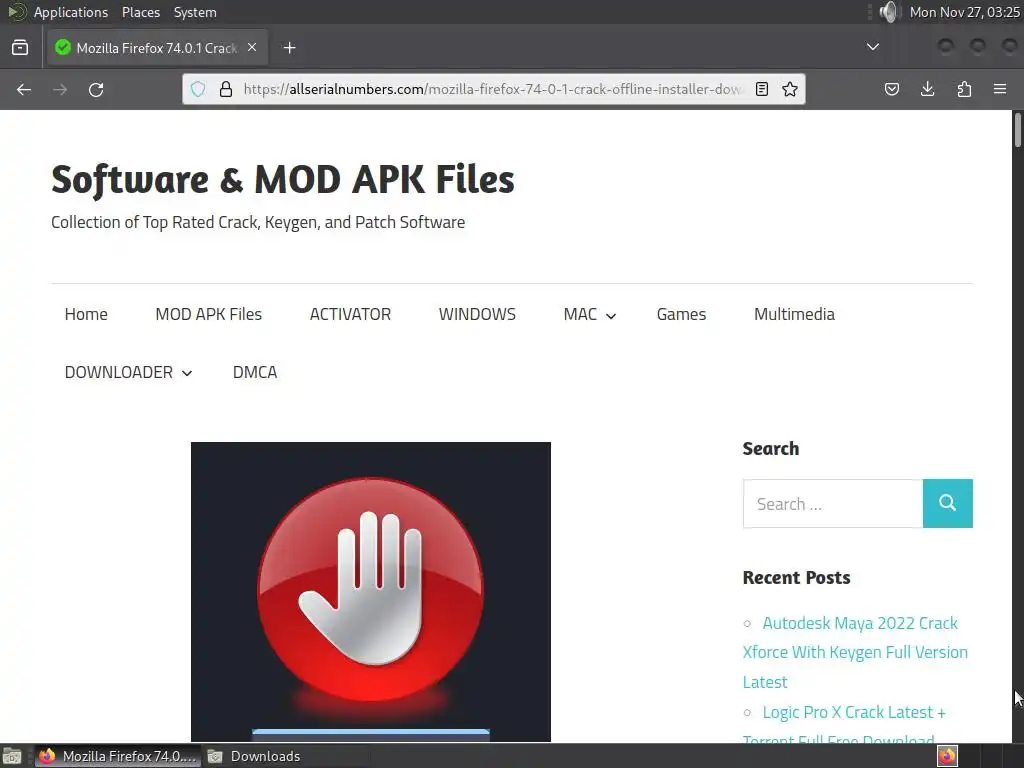Screen dimensions: 1024x768
Task: Open the Firefox hamburger menu
Action: [1000, 89]
